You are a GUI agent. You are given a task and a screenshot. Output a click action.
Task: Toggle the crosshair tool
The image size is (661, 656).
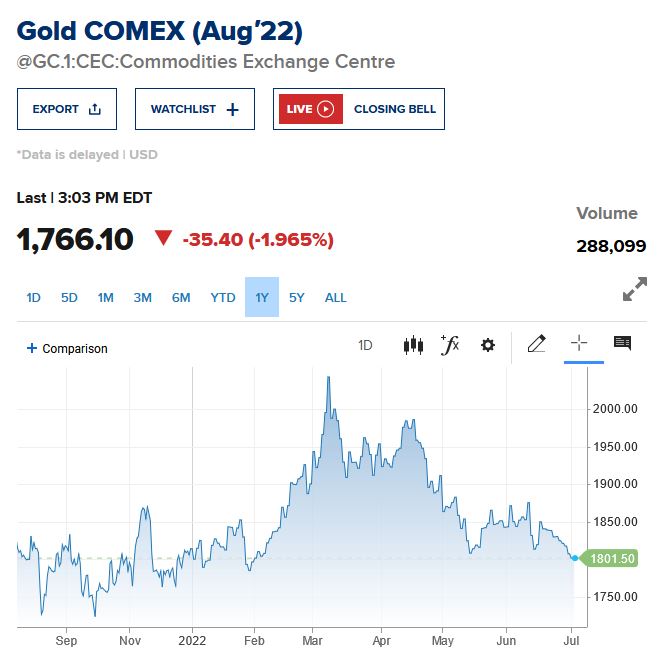(578, 344)
